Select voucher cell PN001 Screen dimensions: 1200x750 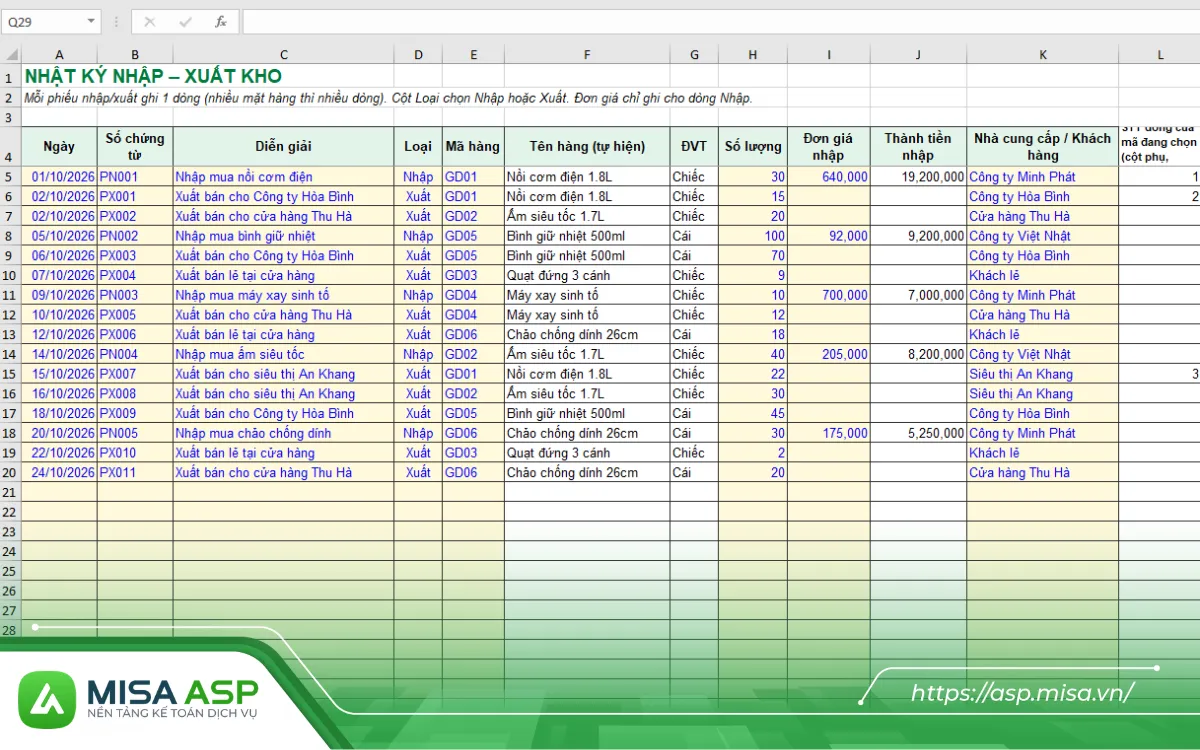(x=135, y=177)
